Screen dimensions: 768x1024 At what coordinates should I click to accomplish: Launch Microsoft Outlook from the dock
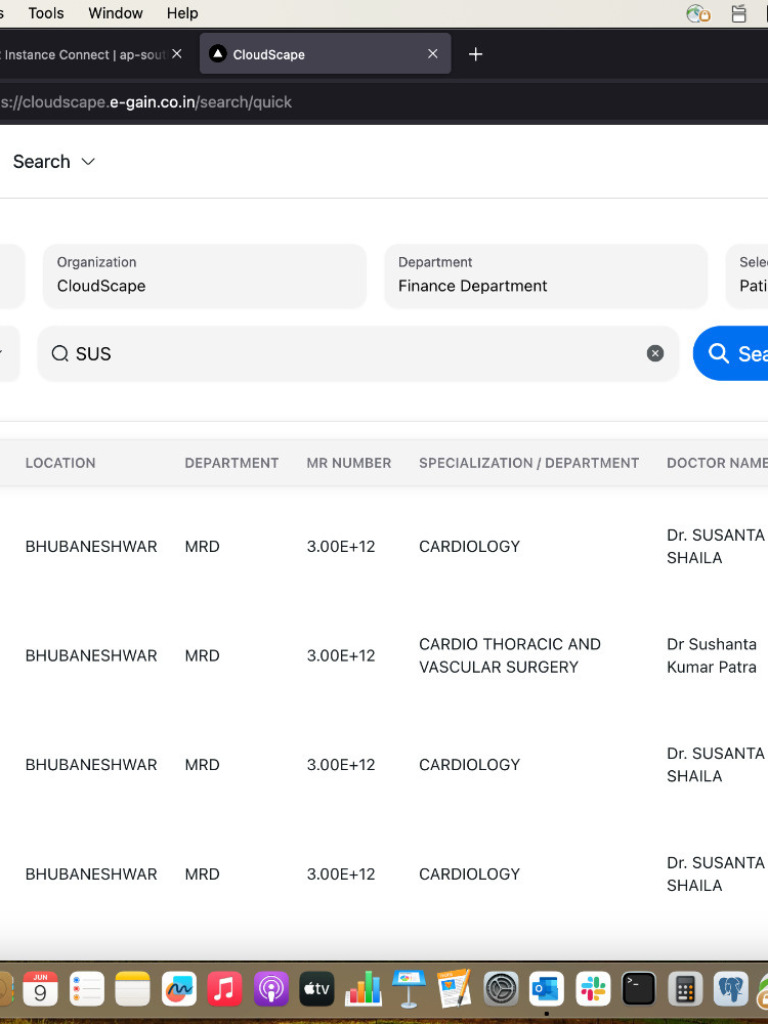coord(547,989)
